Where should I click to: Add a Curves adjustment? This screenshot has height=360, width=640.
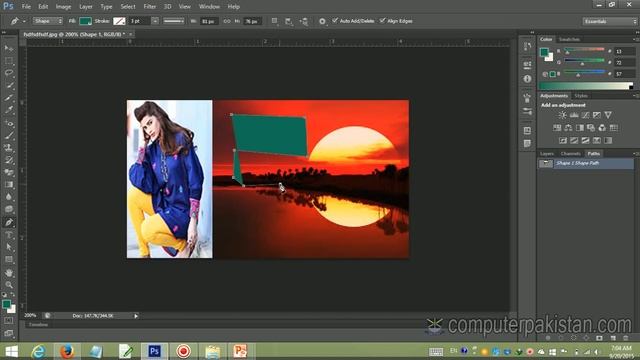585,115
